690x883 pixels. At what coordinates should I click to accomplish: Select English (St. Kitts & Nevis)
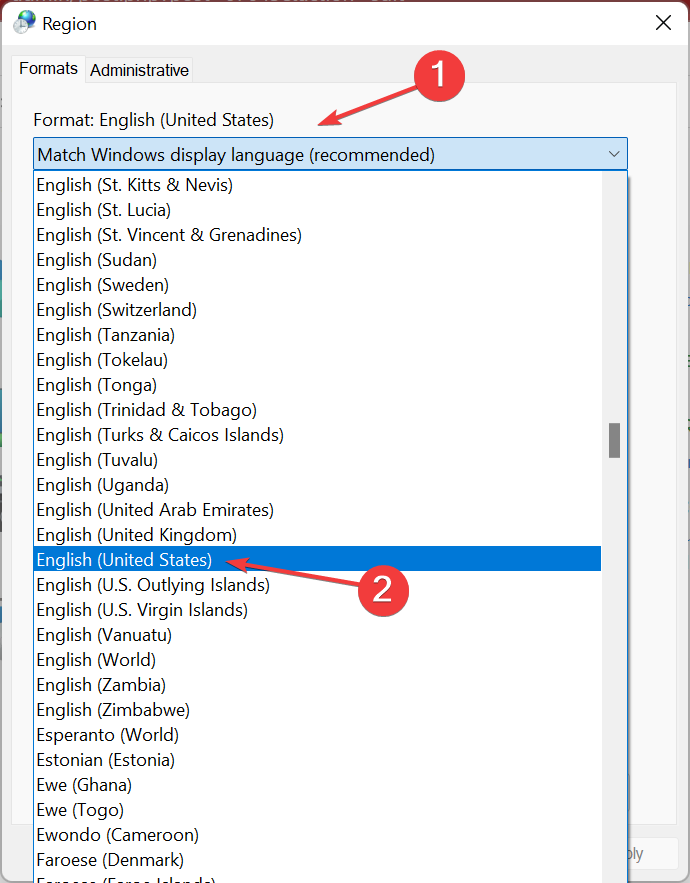click(x=134, y=185)
